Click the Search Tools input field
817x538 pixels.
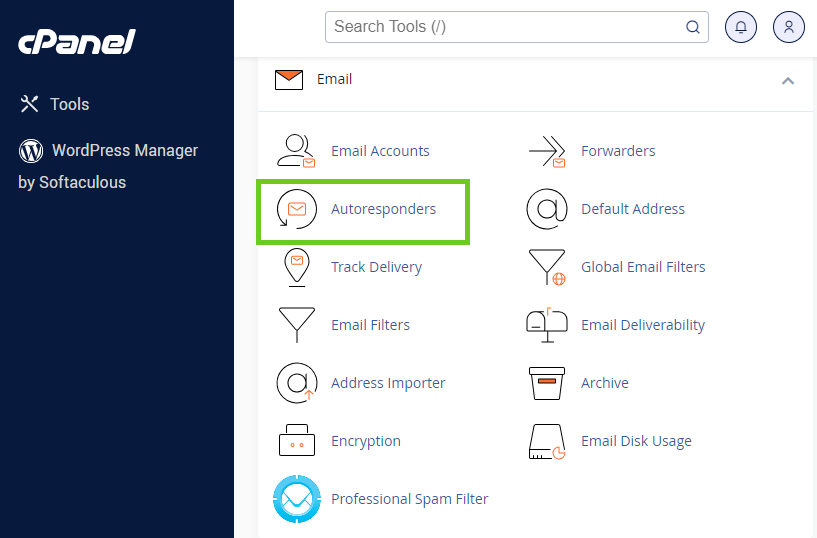(505, 27)
